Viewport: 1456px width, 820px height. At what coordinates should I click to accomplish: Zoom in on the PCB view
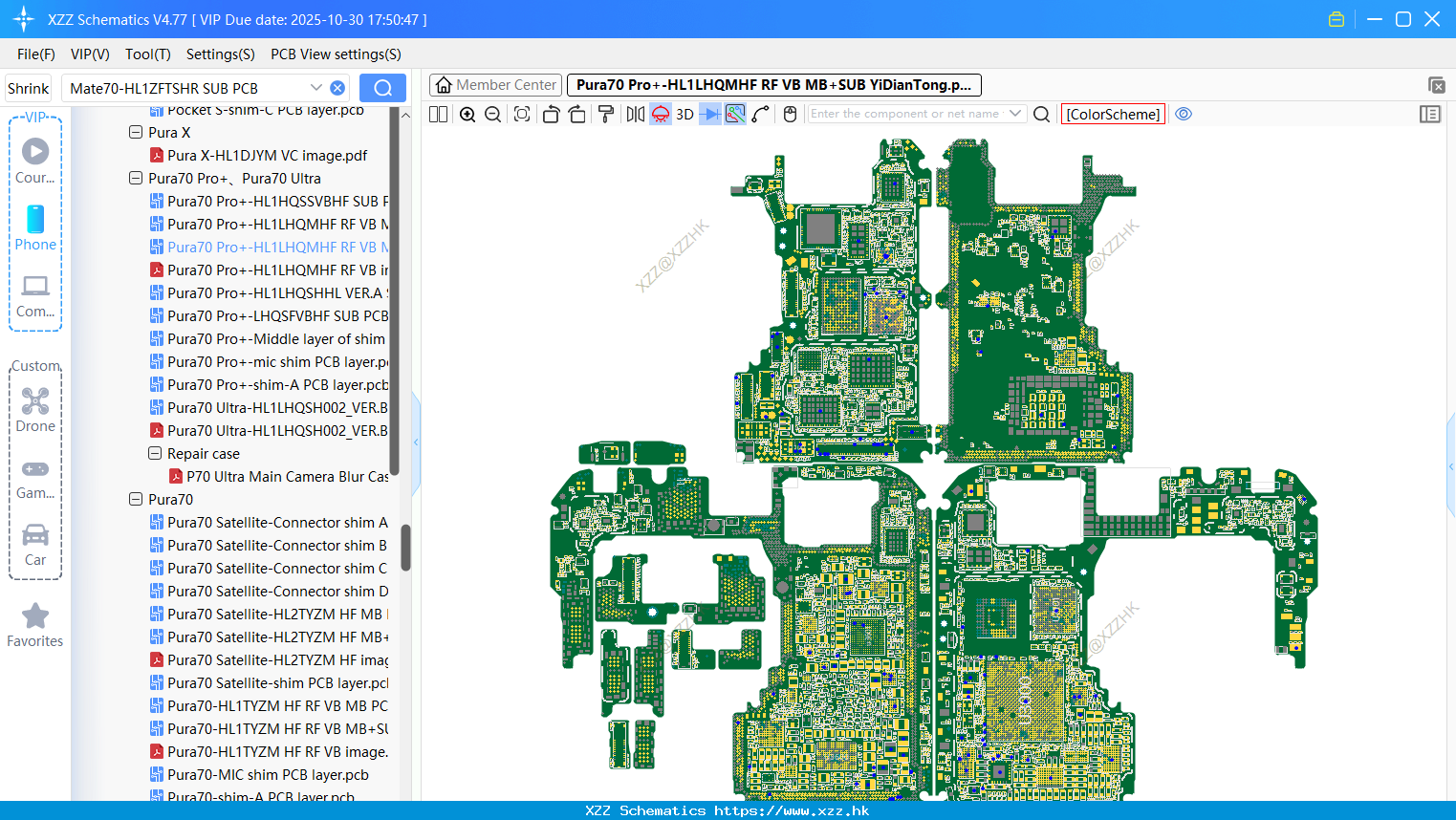[467, 114]
